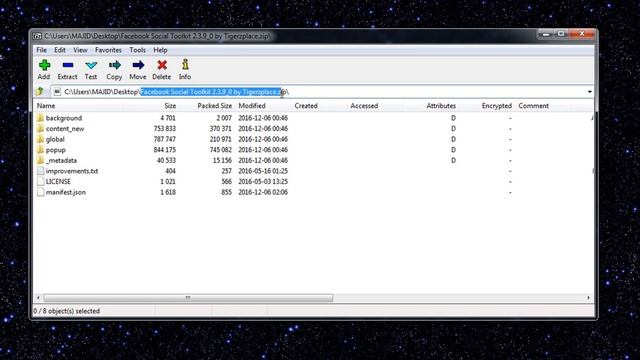The width and height of the screenshot is (640, 360).
Task: Sort by the Accessed column header
Action: click(x=364, y=106)
